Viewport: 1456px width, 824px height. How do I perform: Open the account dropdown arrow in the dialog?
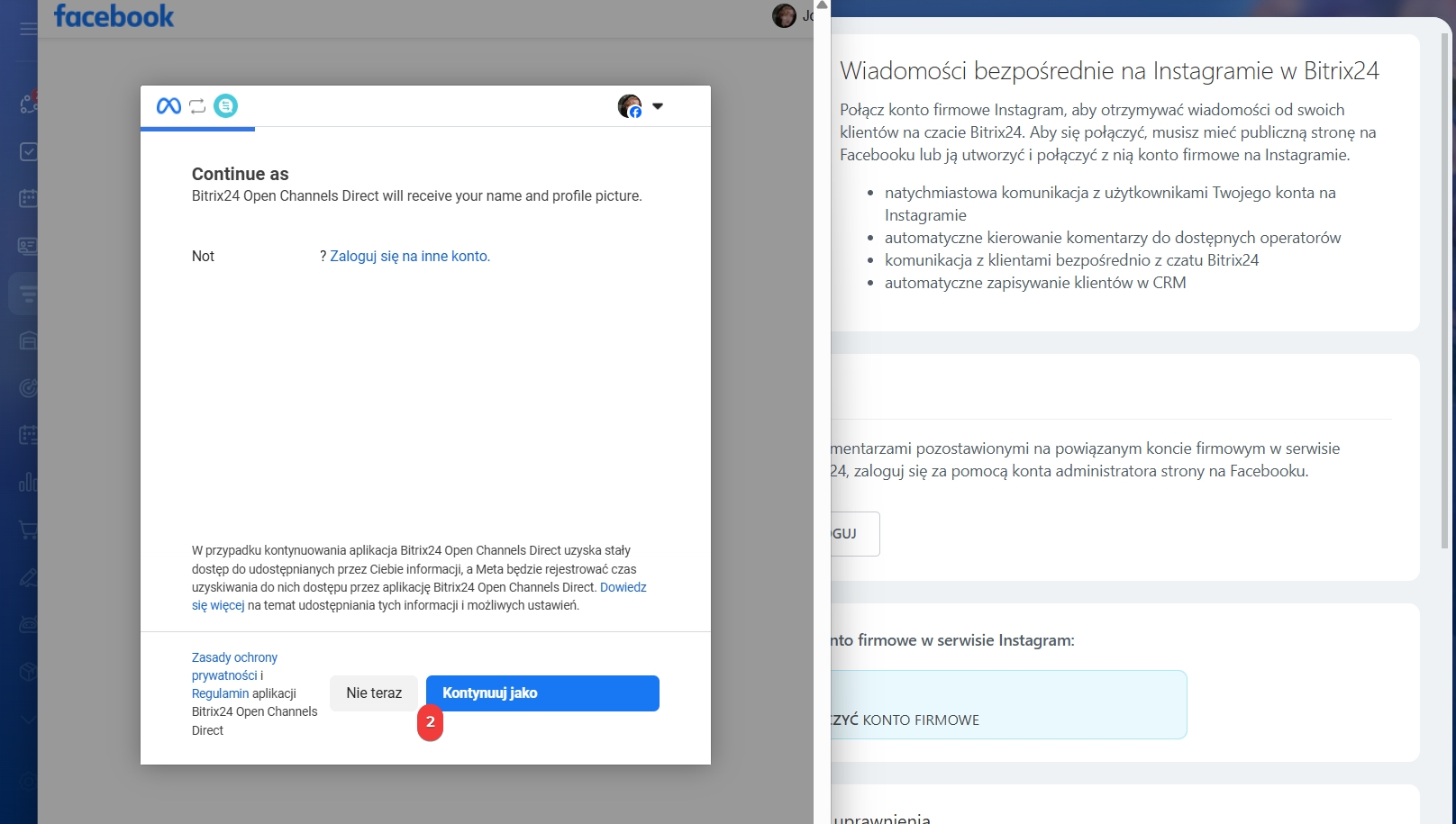coord(658,106)
